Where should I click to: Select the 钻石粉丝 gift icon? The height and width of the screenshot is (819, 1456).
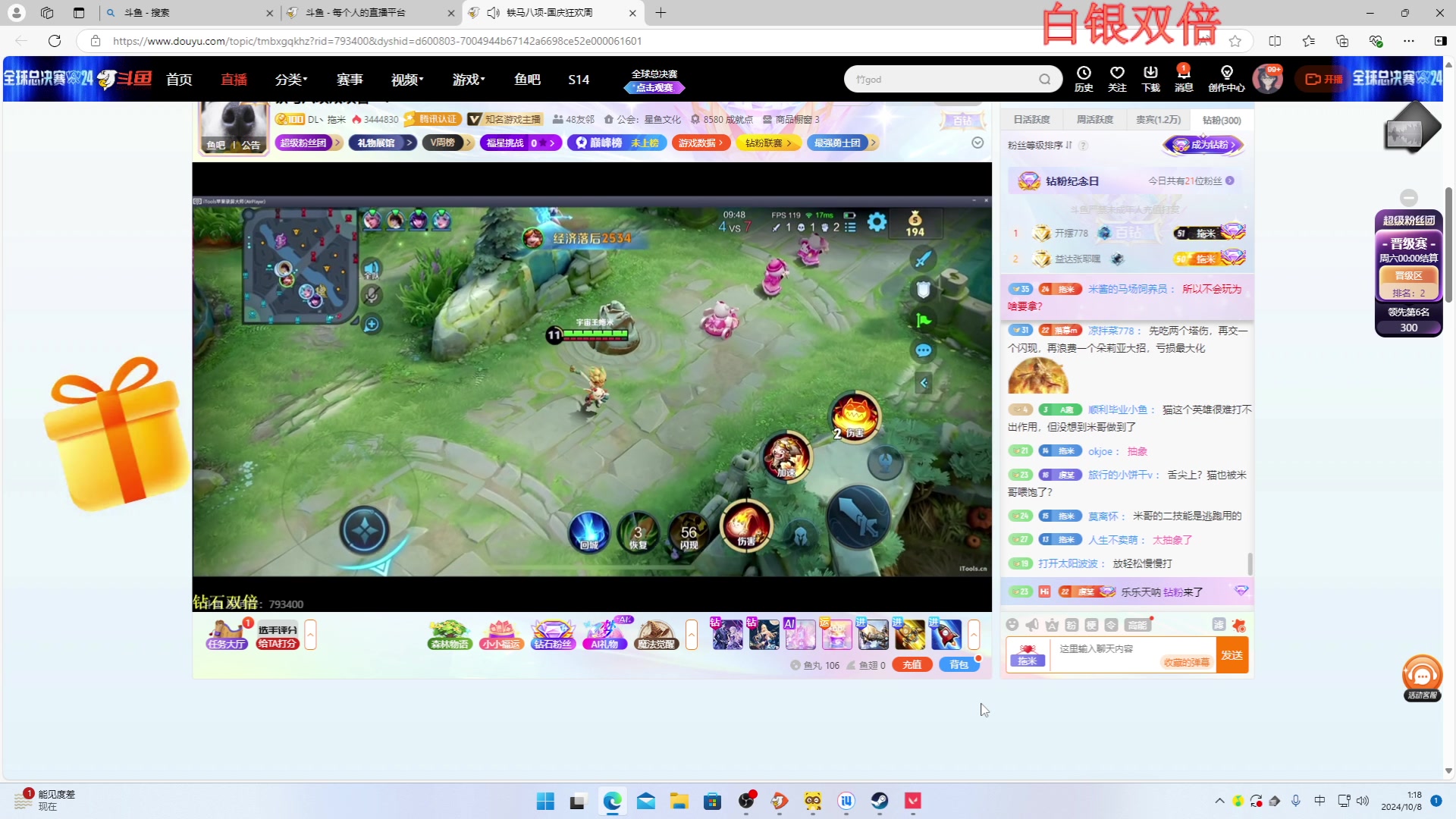(553, 635)
